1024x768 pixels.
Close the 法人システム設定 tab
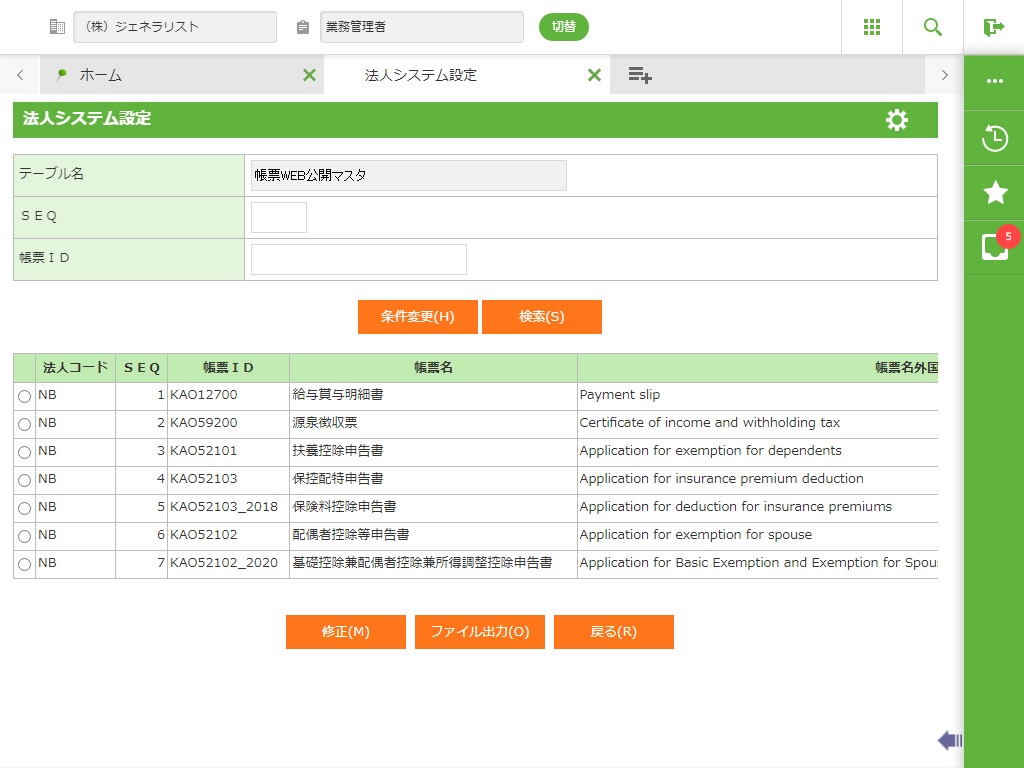tap(594, 75)
